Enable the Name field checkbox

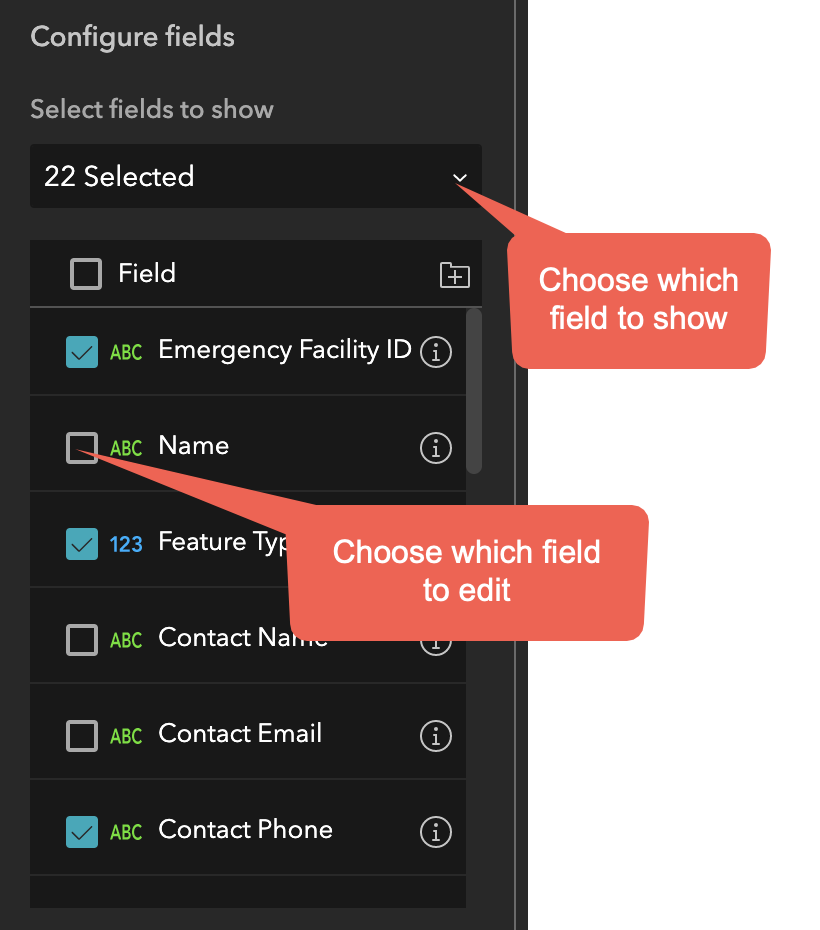pos(82,448)
